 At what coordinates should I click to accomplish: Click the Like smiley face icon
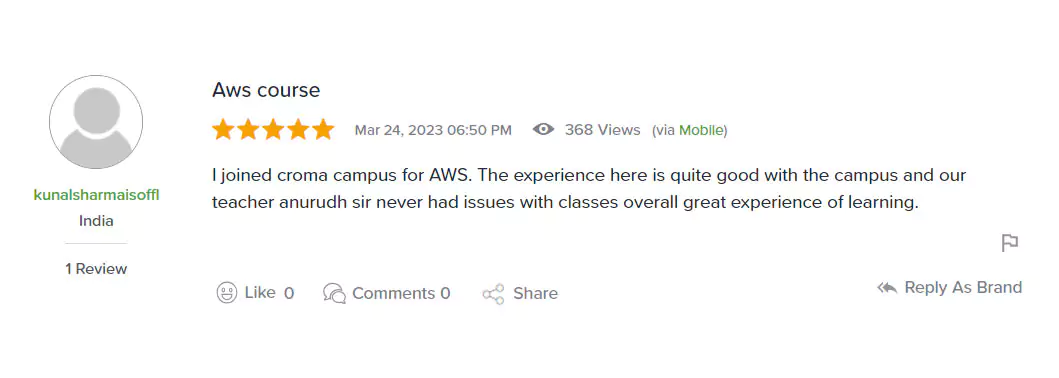point(227,293)
